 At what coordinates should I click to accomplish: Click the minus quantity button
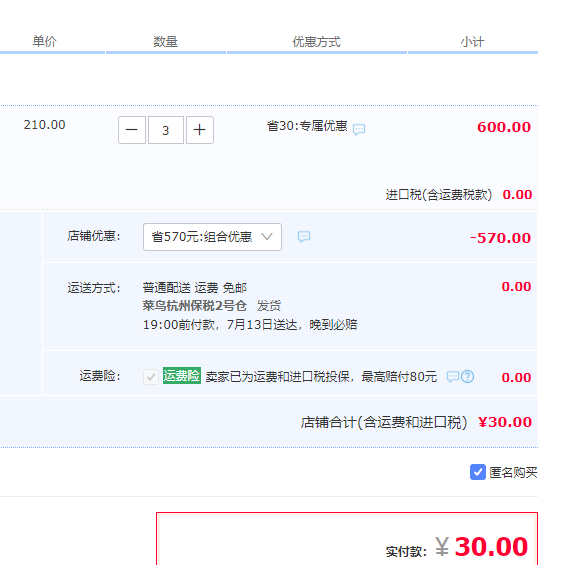click(x=132, y=130)
